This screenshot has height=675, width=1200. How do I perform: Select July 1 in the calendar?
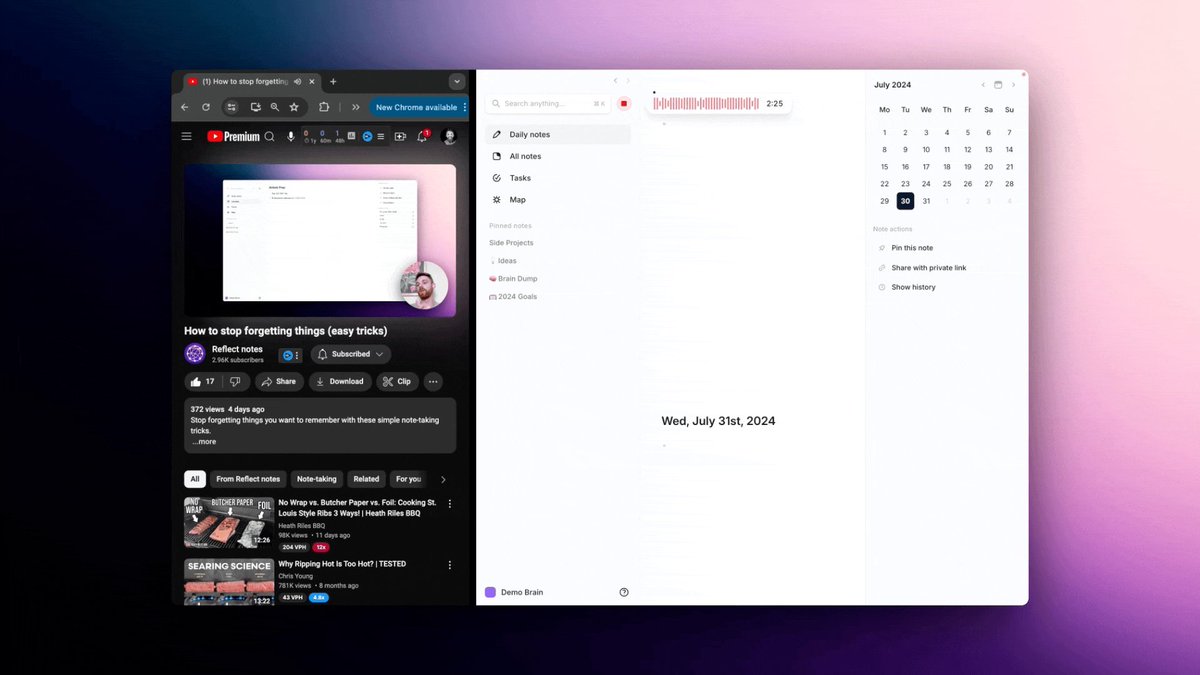[884, 133]
